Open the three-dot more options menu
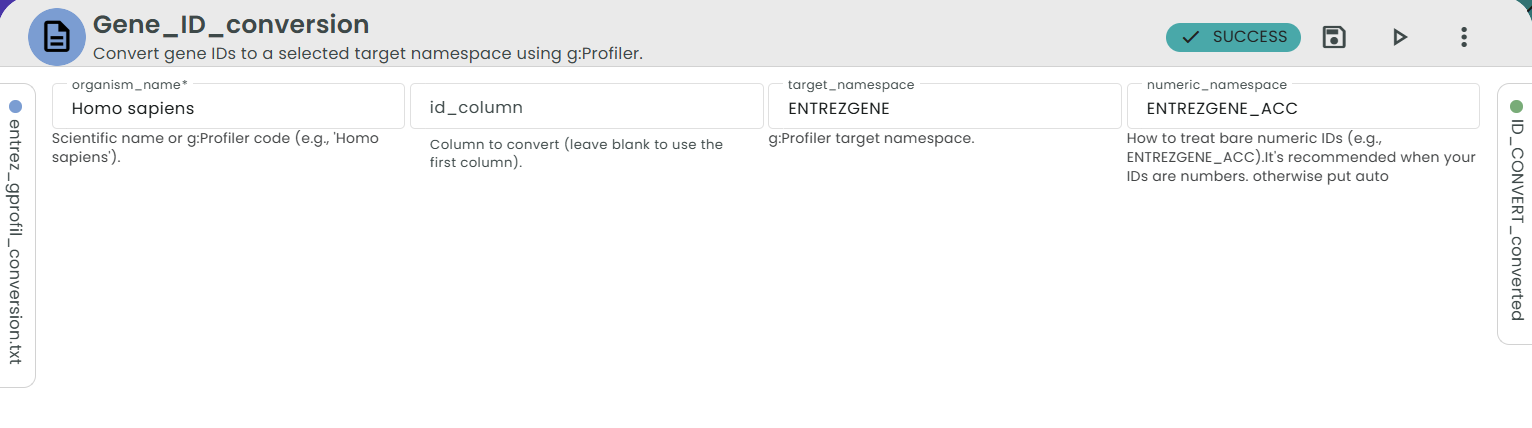1532x428 pixels. pyautogui.click(x=1464, y=37)
